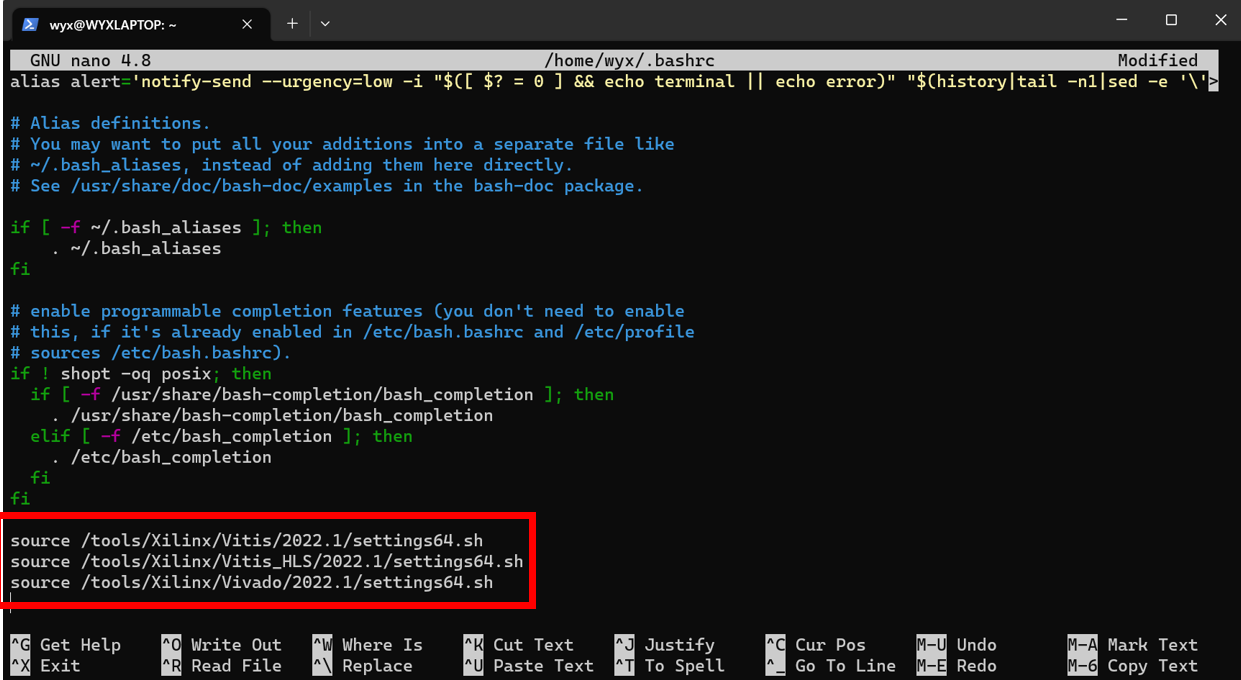Minimize the terminal window
1241x680 pixels.
click(1123, 20)
